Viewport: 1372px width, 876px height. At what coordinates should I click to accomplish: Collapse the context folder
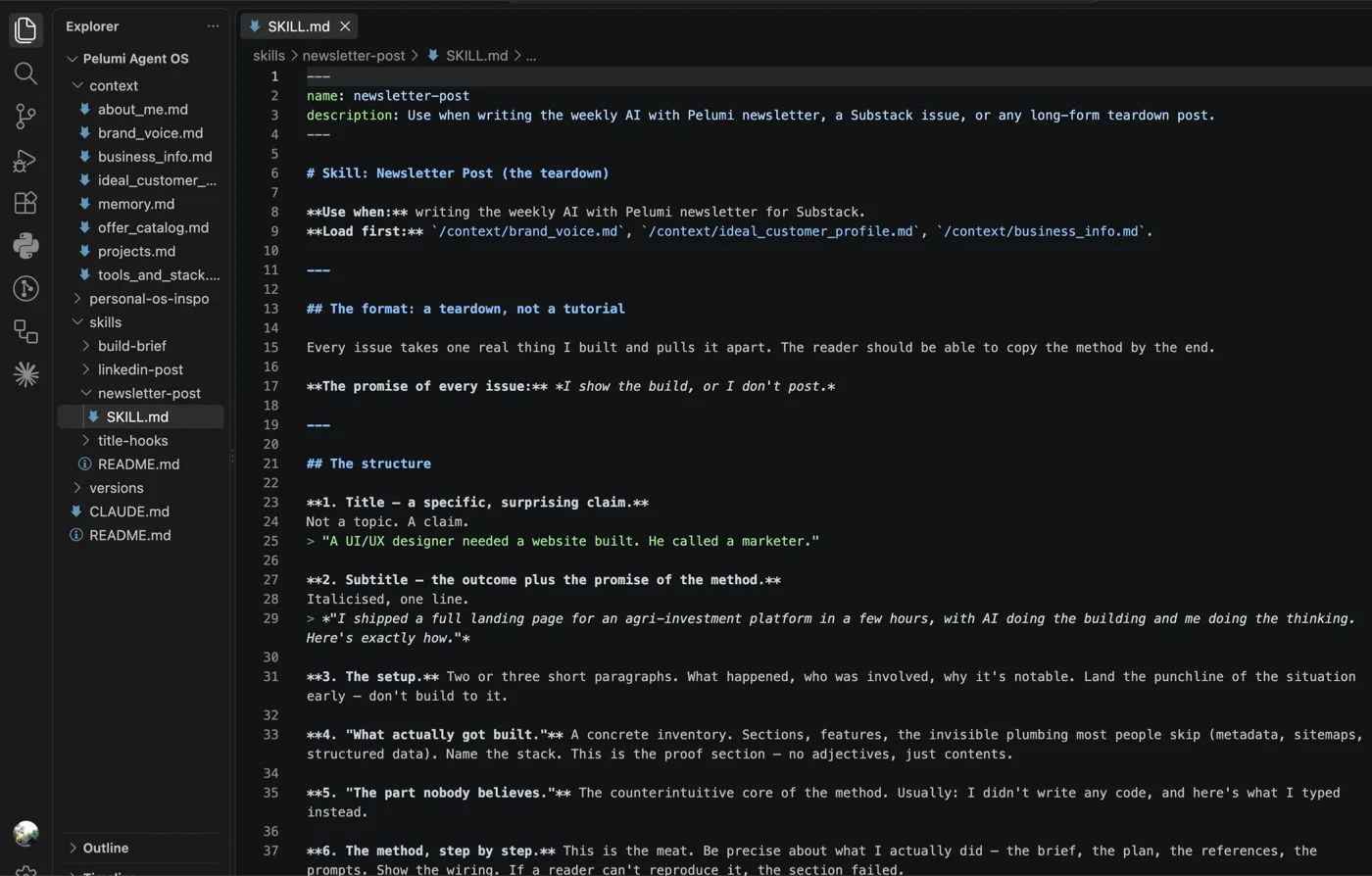77,86
